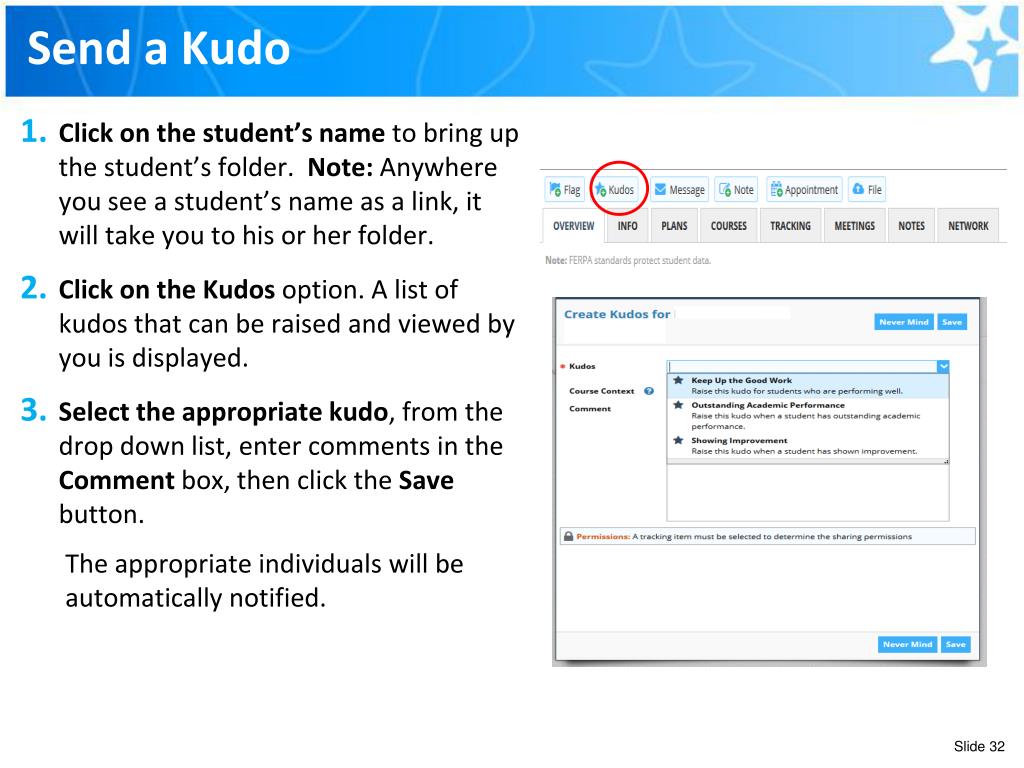Screen dimensions: 1024x768
Task: Go to the NETWORK tab
Action: 968,226
